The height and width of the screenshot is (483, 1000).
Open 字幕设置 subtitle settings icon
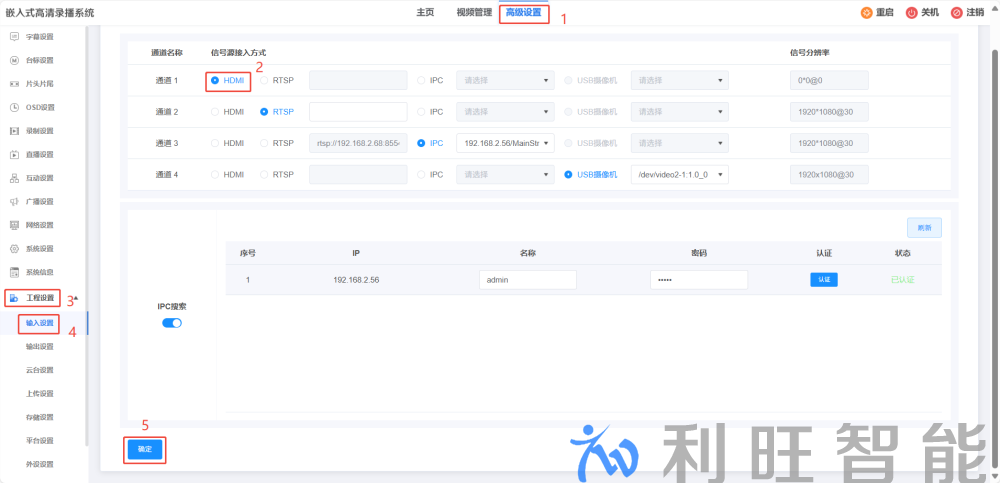click(14, 36)
